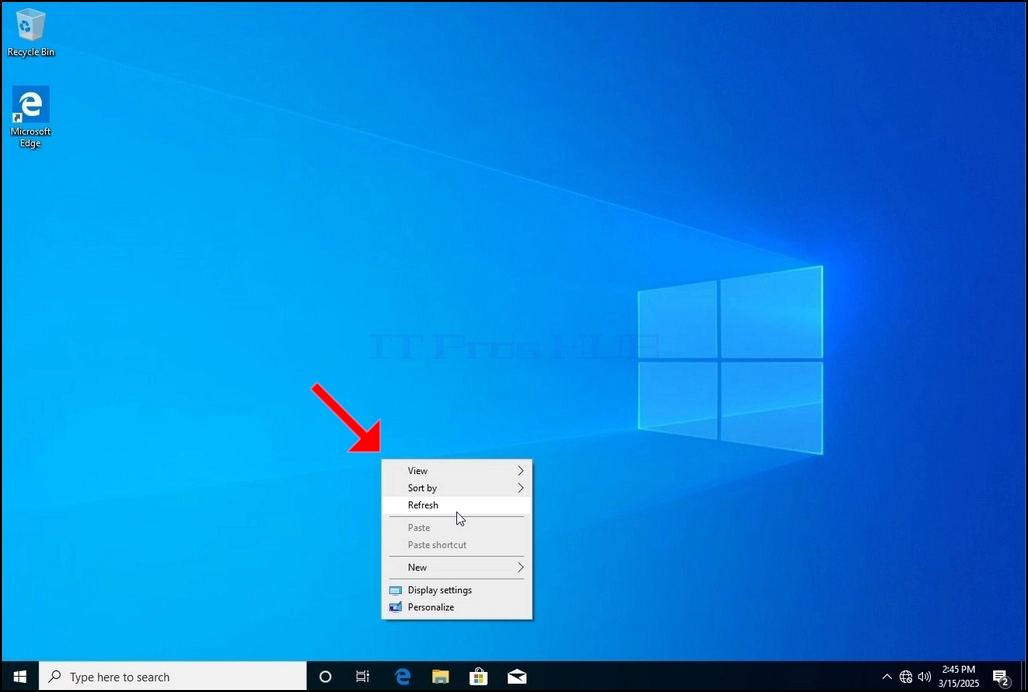1028x692 pixels.
Task: Open the Windows Start button
Action: pyautogui.click(x=20, y=676)
